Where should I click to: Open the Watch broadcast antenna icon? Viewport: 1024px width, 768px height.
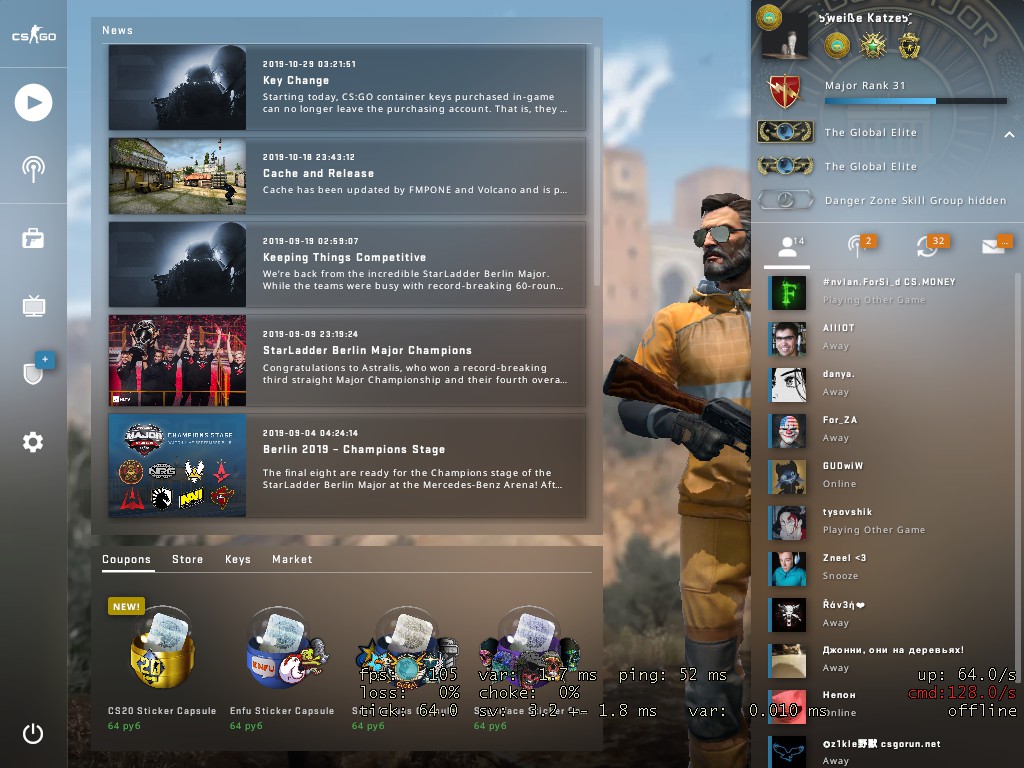(x=33, y=169)
